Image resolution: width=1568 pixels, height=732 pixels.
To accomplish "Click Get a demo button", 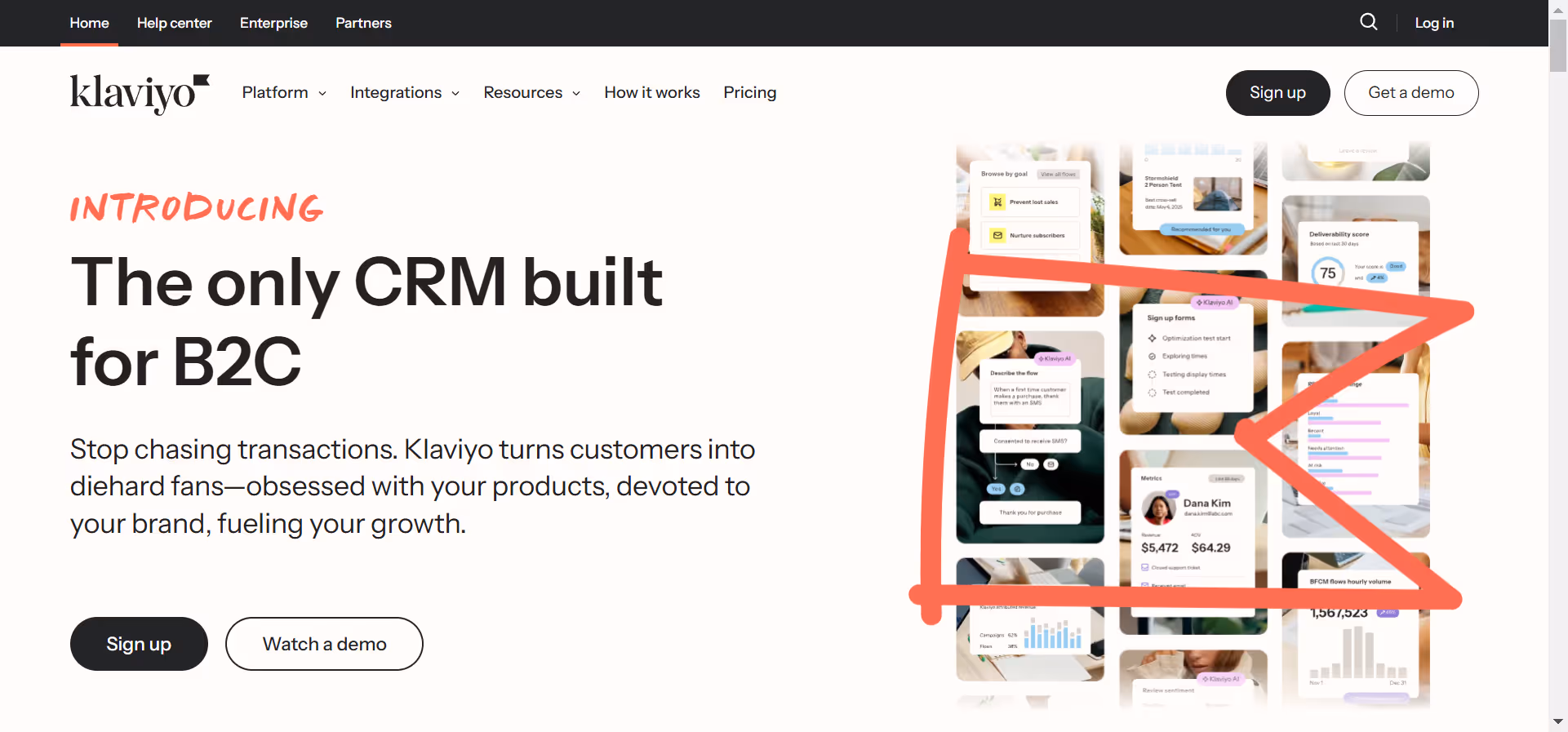I will pos(1411,93).
